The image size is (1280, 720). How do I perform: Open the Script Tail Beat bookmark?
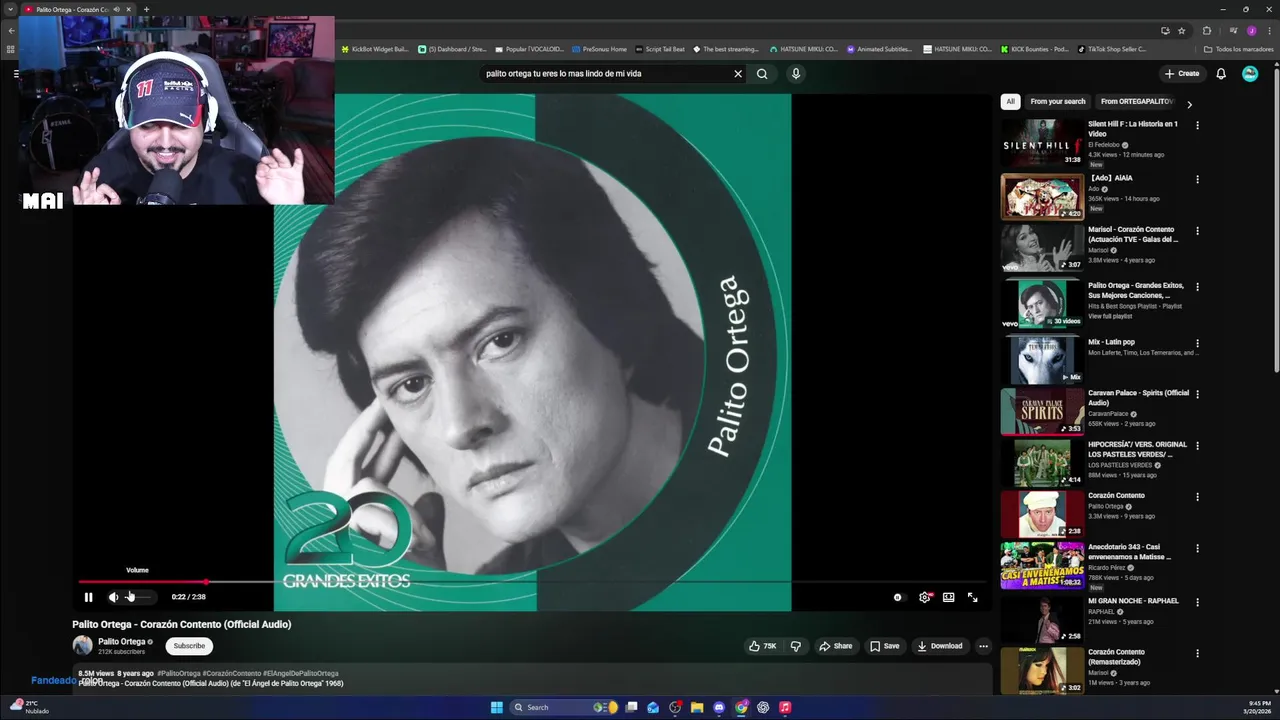(x=660, y=49)
